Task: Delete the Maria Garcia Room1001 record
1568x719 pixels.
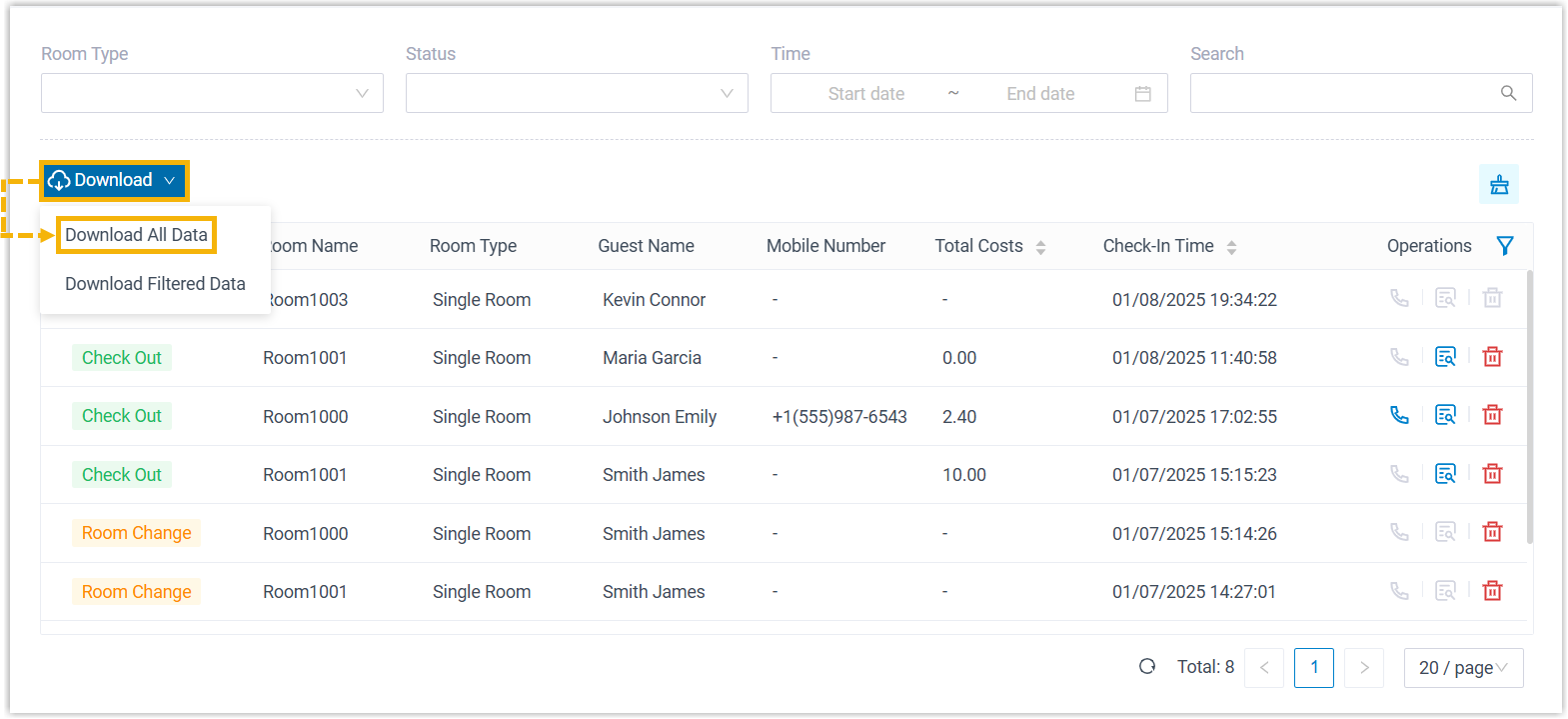Action: [1492, 357]
